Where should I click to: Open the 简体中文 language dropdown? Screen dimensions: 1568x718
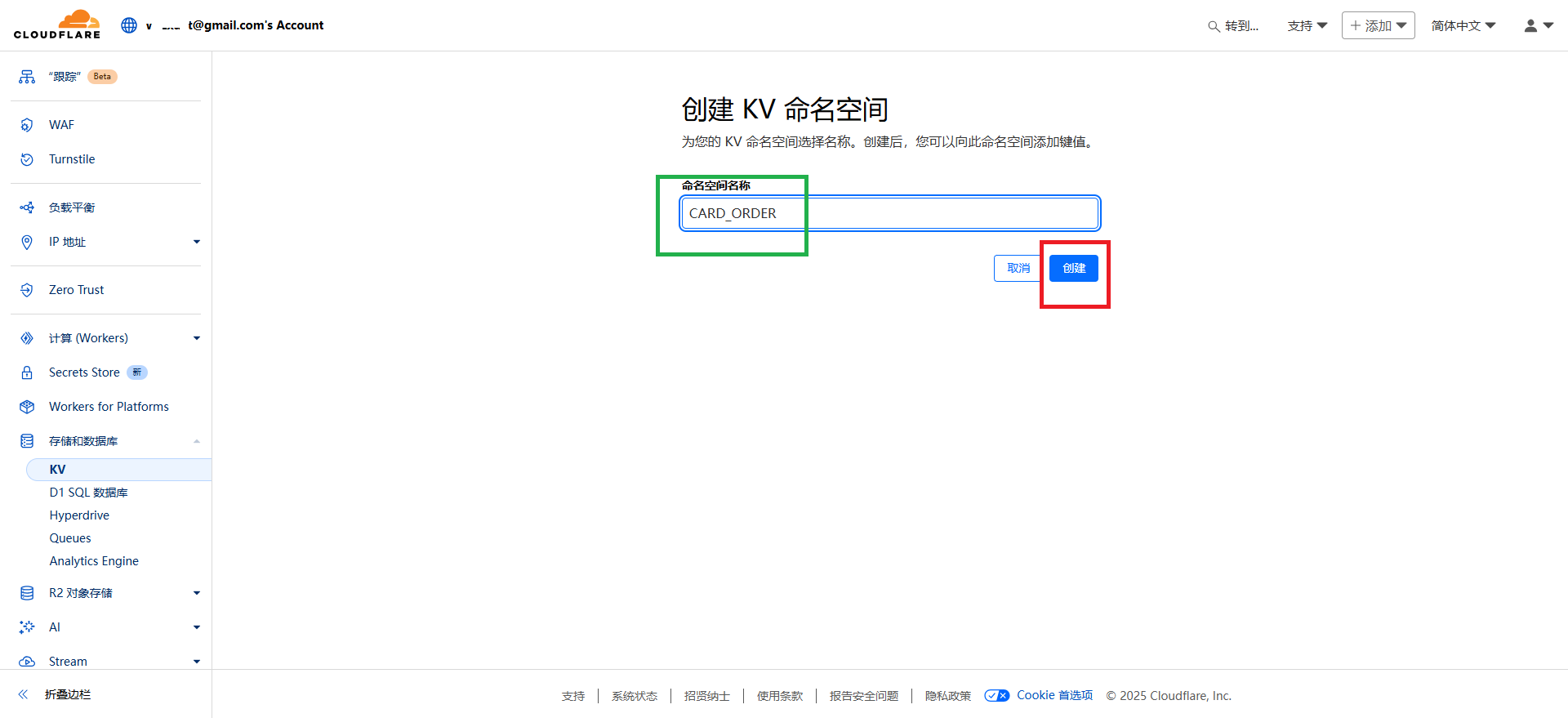tap(1463, 25)
